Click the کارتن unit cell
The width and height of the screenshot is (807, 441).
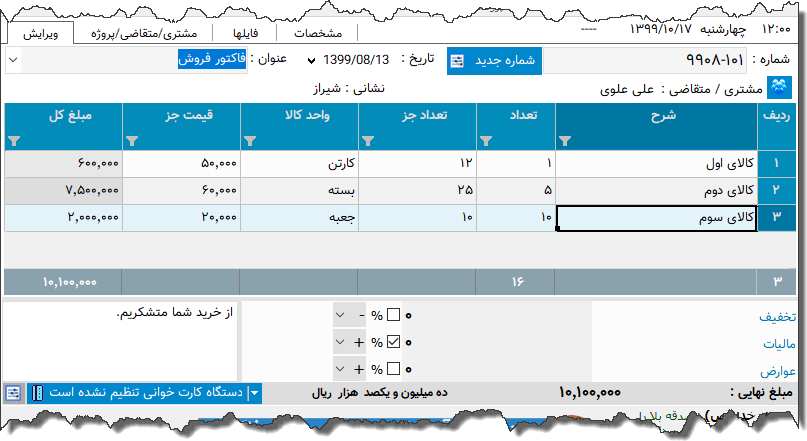coord(300,164)
